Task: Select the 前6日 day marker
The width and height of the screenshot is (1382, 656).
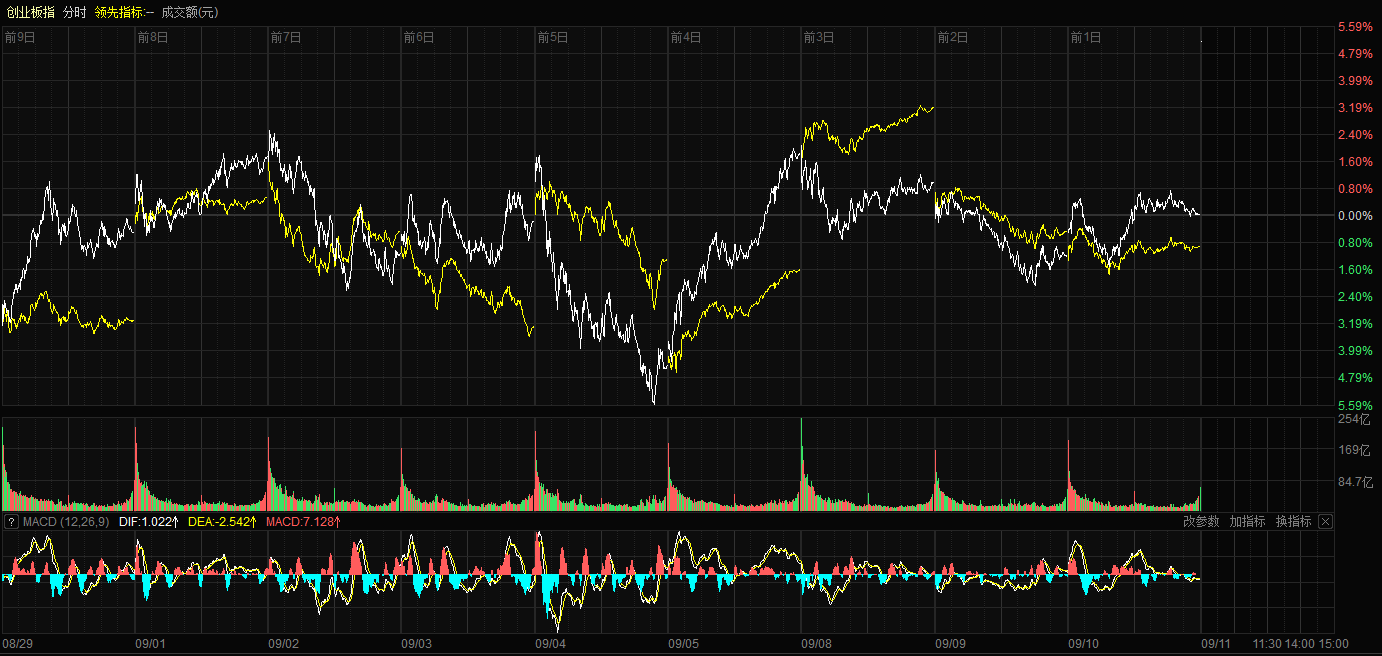Action: [419, 37]
